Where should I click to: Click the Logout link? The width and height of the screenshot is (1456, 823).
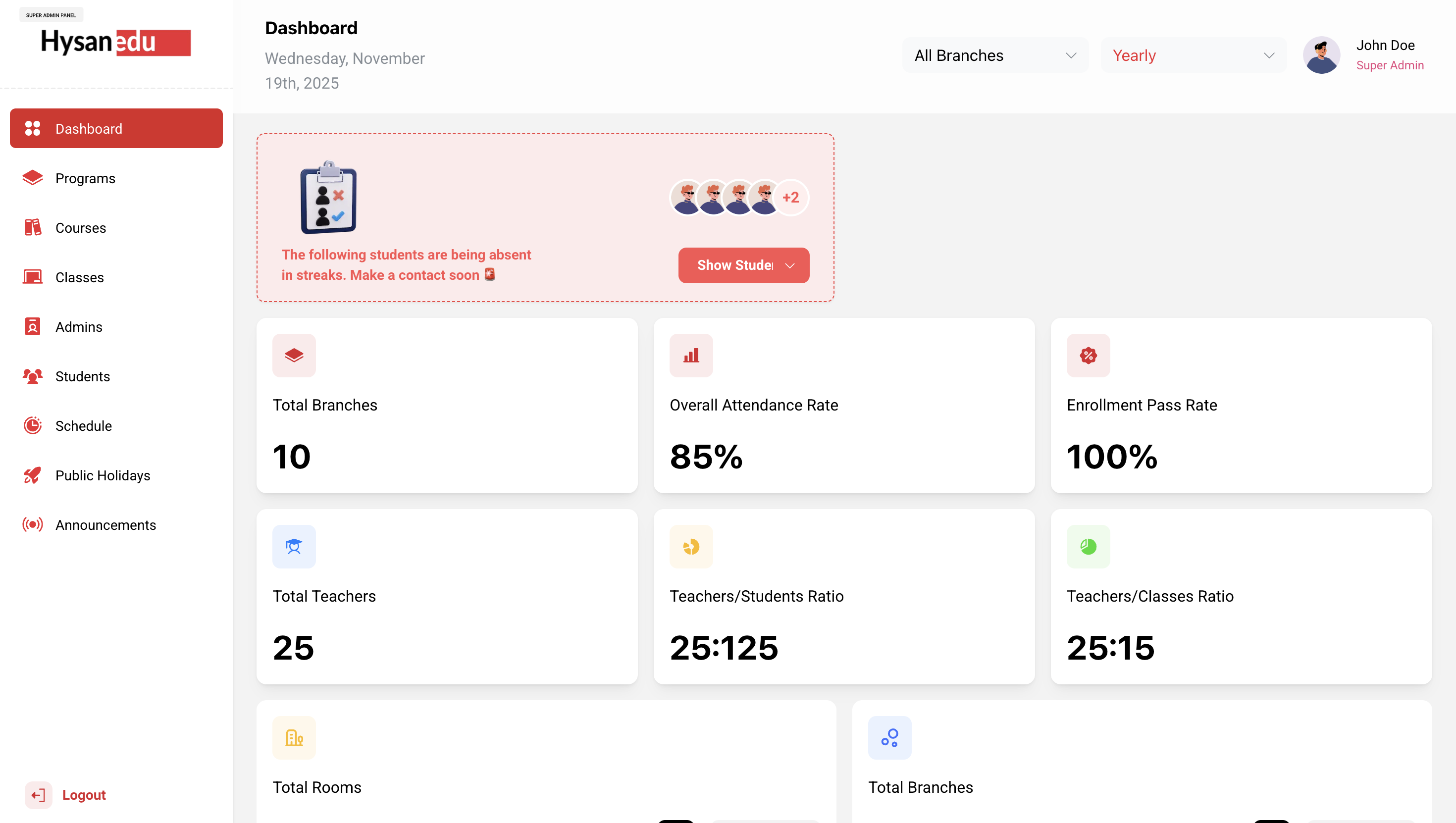(x=84, y=795)
